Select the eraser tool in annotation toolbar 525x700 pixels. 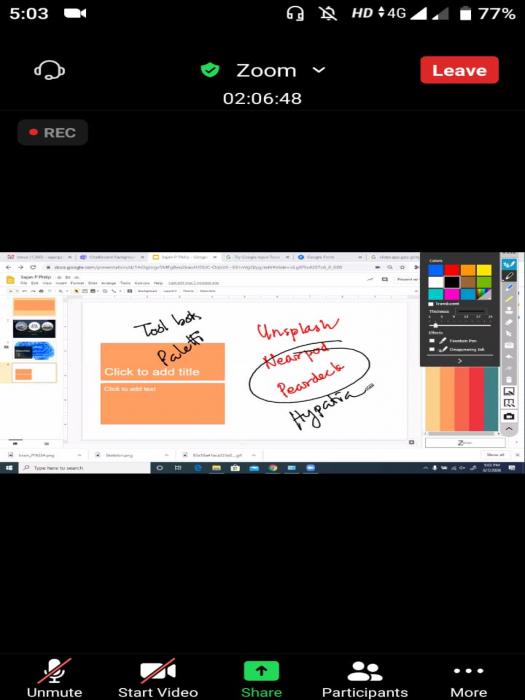click(x=509, y=322)
